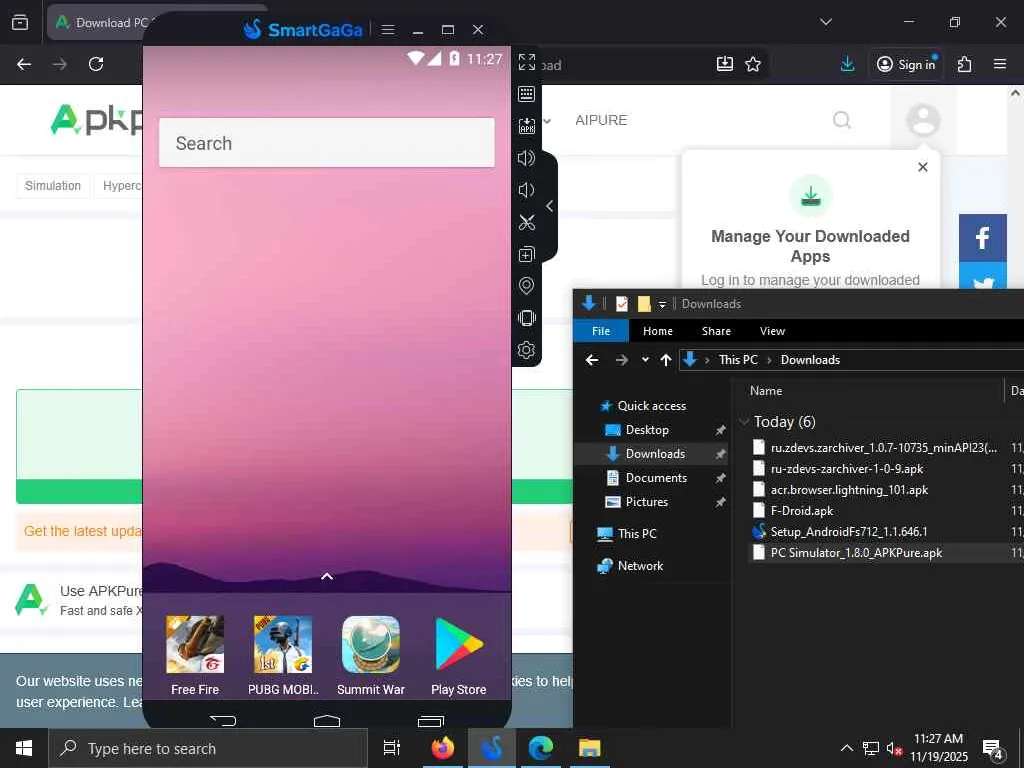Select Documents in navigation pane
1024x768 pixels.
tap(656, 478)
